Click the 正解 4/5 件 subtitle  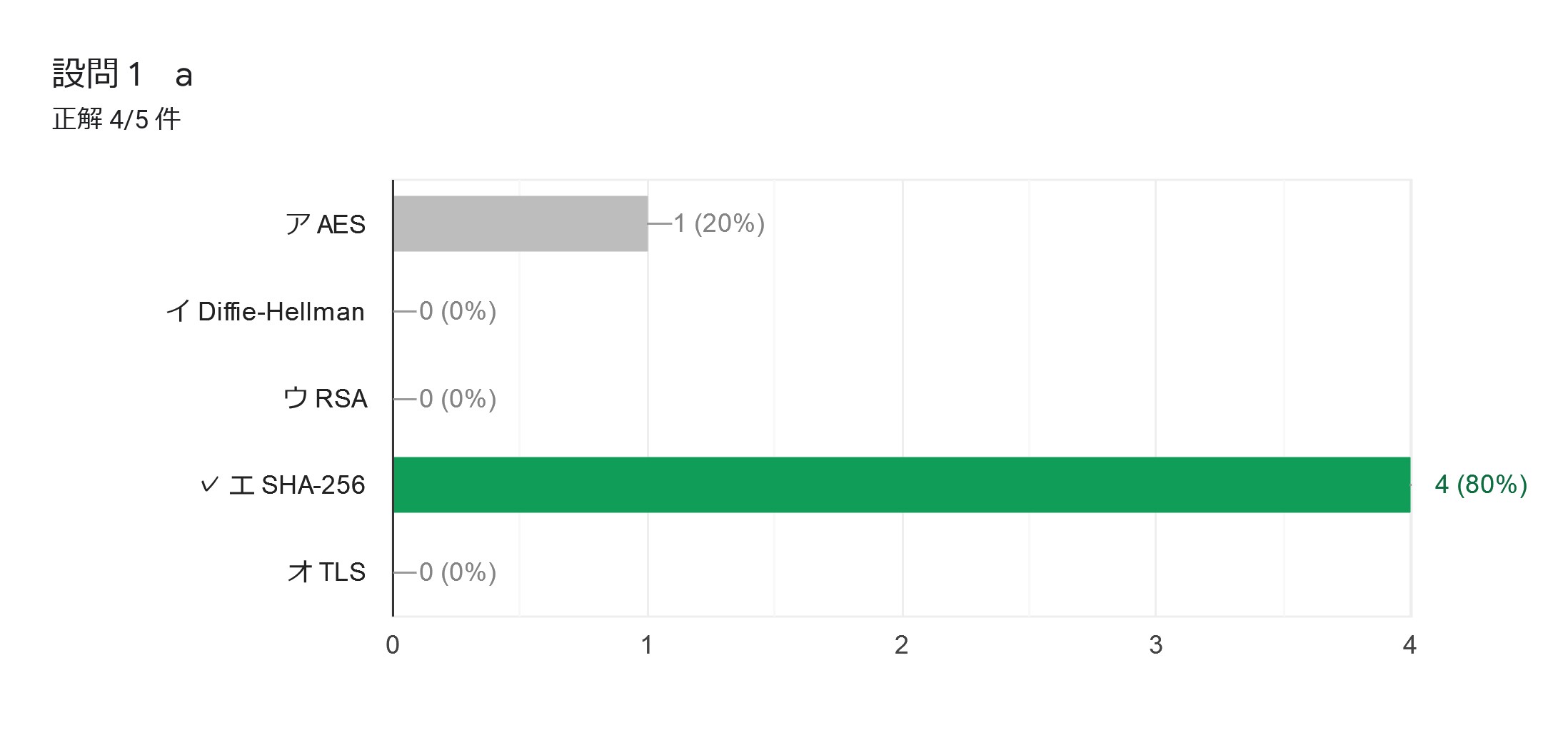pyautogui.click(x=116, y=118)
